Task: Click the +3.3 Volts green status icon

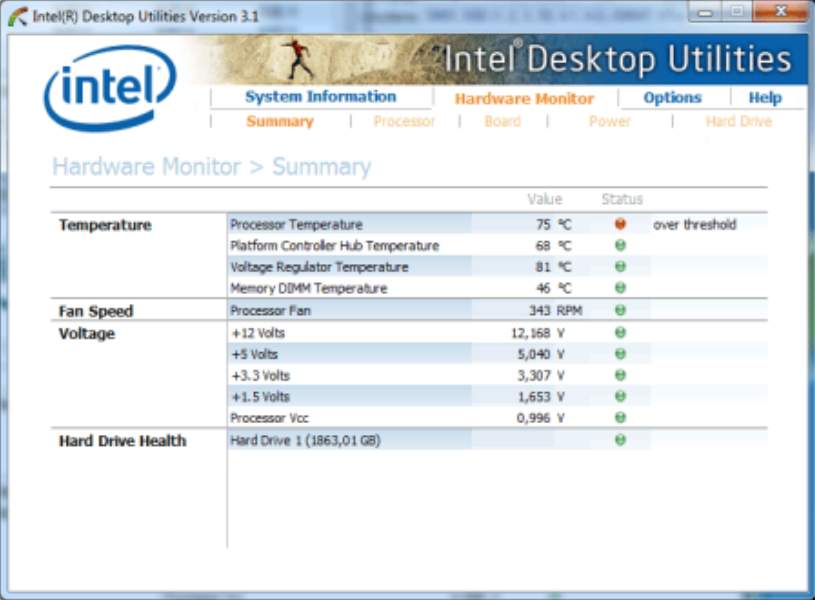Action: coord(620,375)
